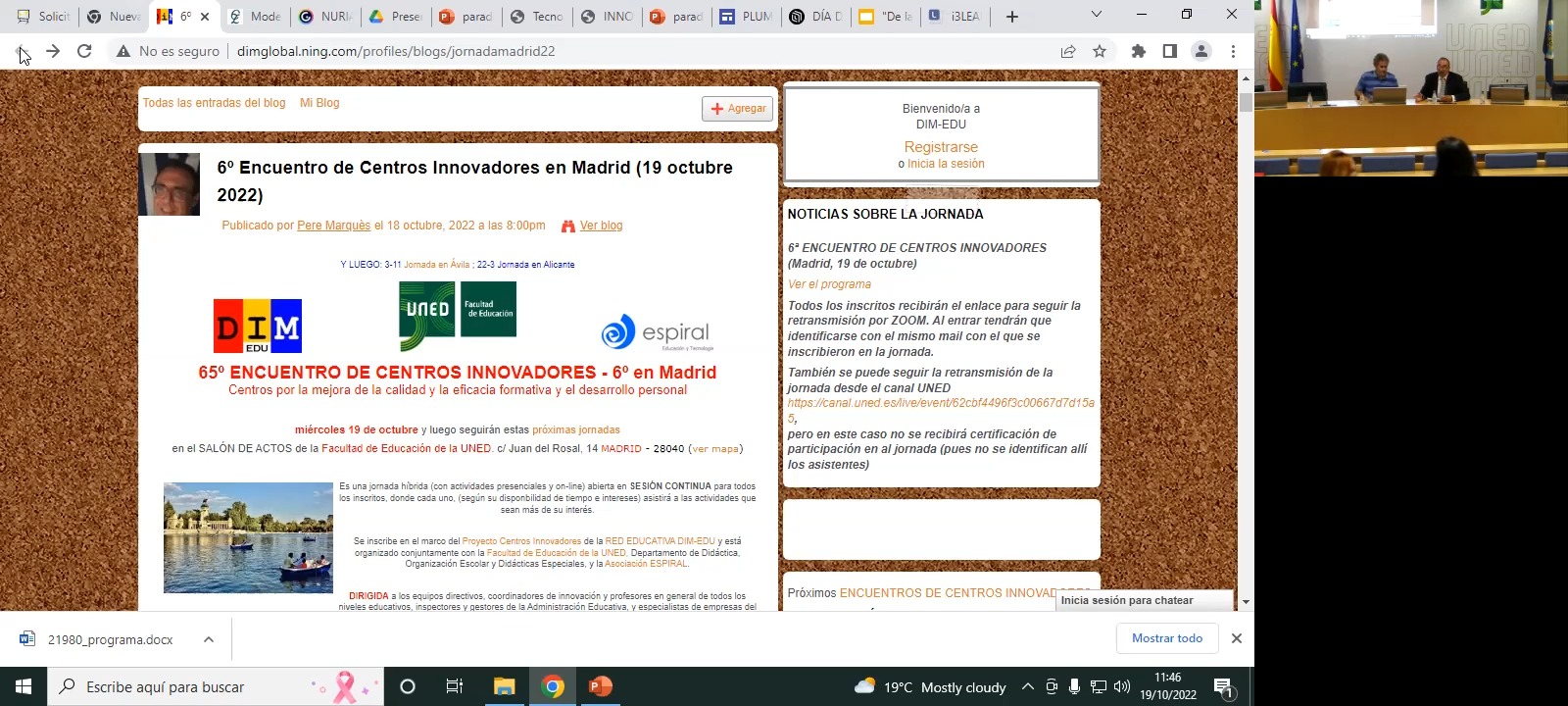Image resolution: width=1568 pixels, height=706 pixels.
Task: Click the Retiro park lake photo
Action: [x=248, y=537]
